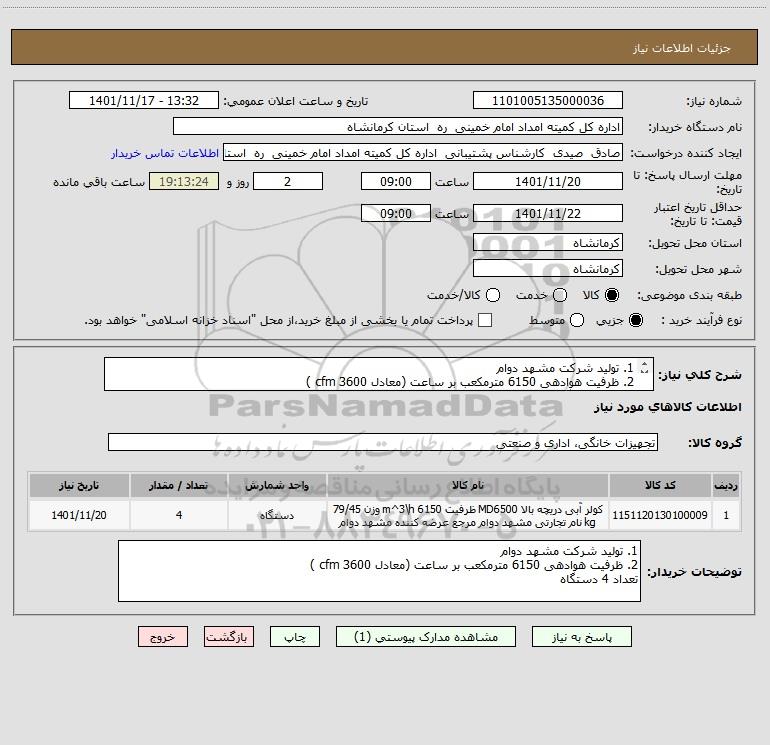Click the ردیف column header
This screenshot has height=745, width=770.
coord(726,485)
